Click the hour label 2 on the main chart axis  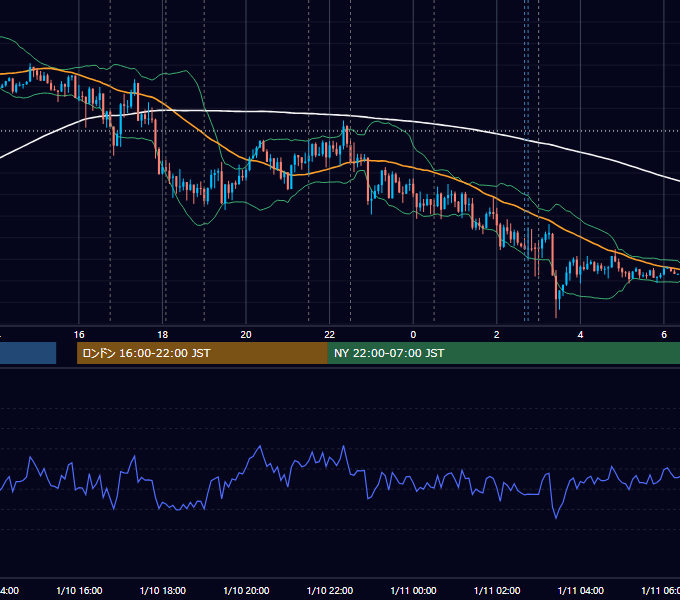coord(497,335)
